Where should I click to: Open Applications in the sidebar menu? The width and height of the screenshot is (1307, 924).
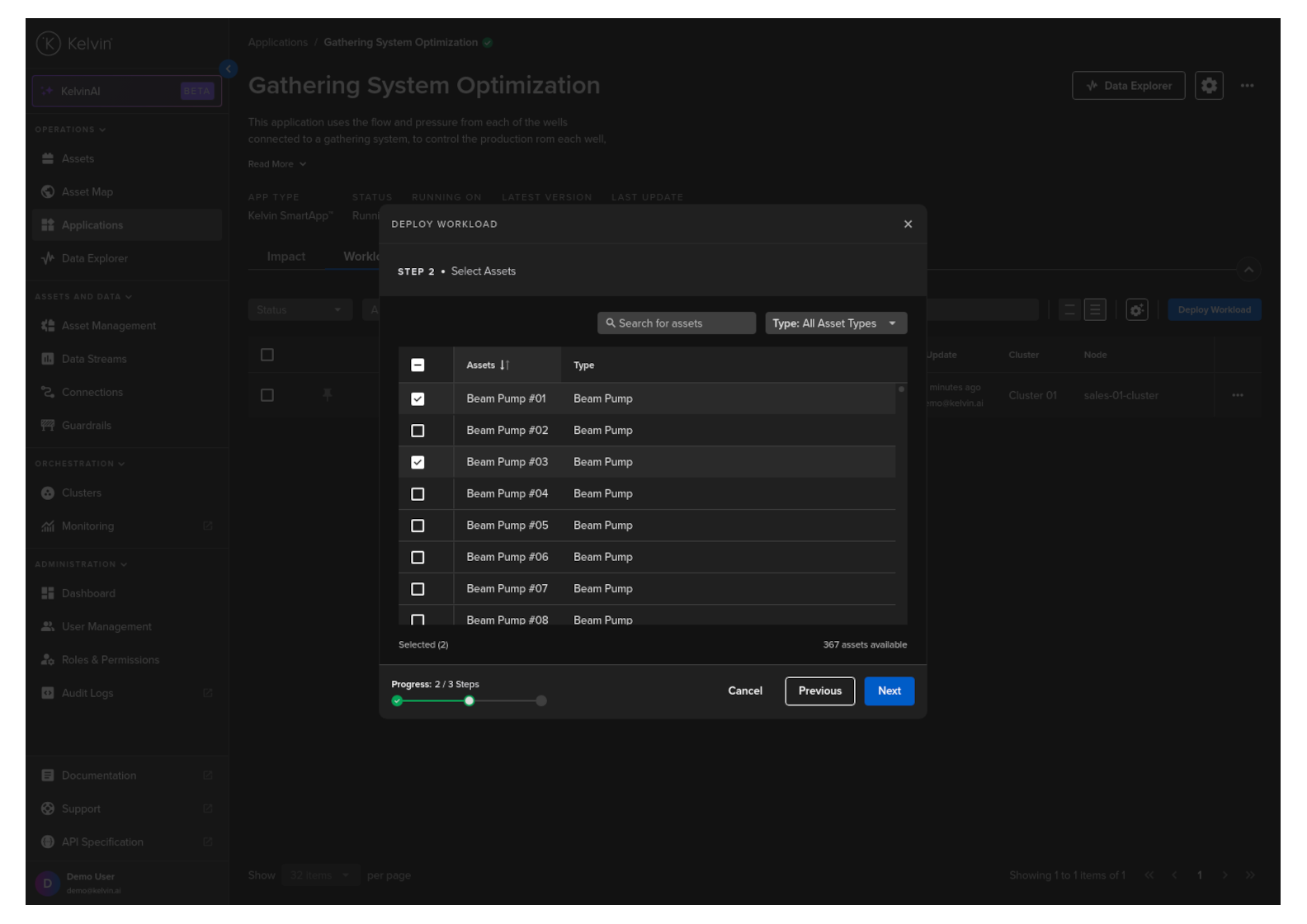point(92,225)
